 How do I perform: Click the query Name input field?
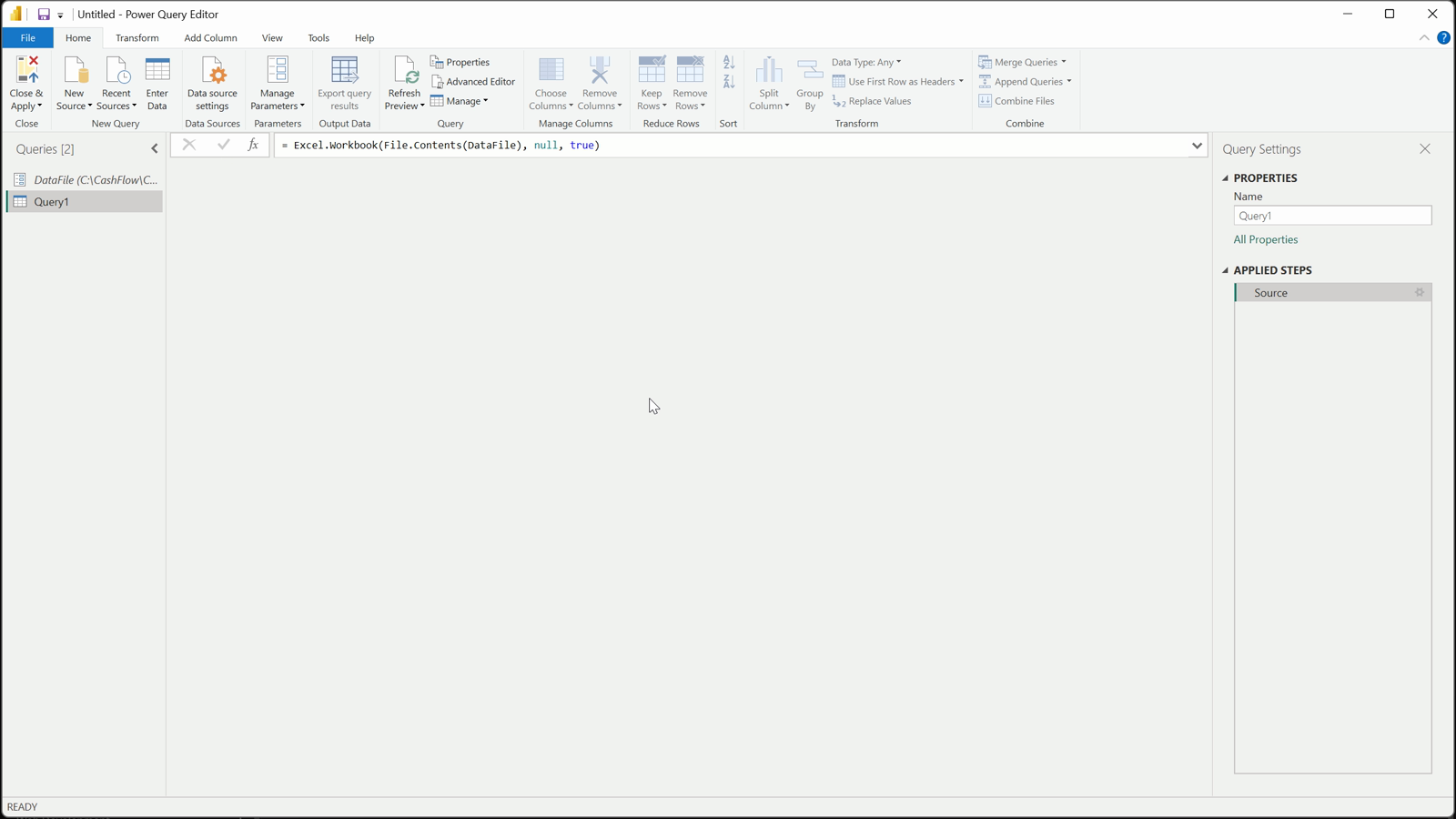click(x=1332, y=216)
